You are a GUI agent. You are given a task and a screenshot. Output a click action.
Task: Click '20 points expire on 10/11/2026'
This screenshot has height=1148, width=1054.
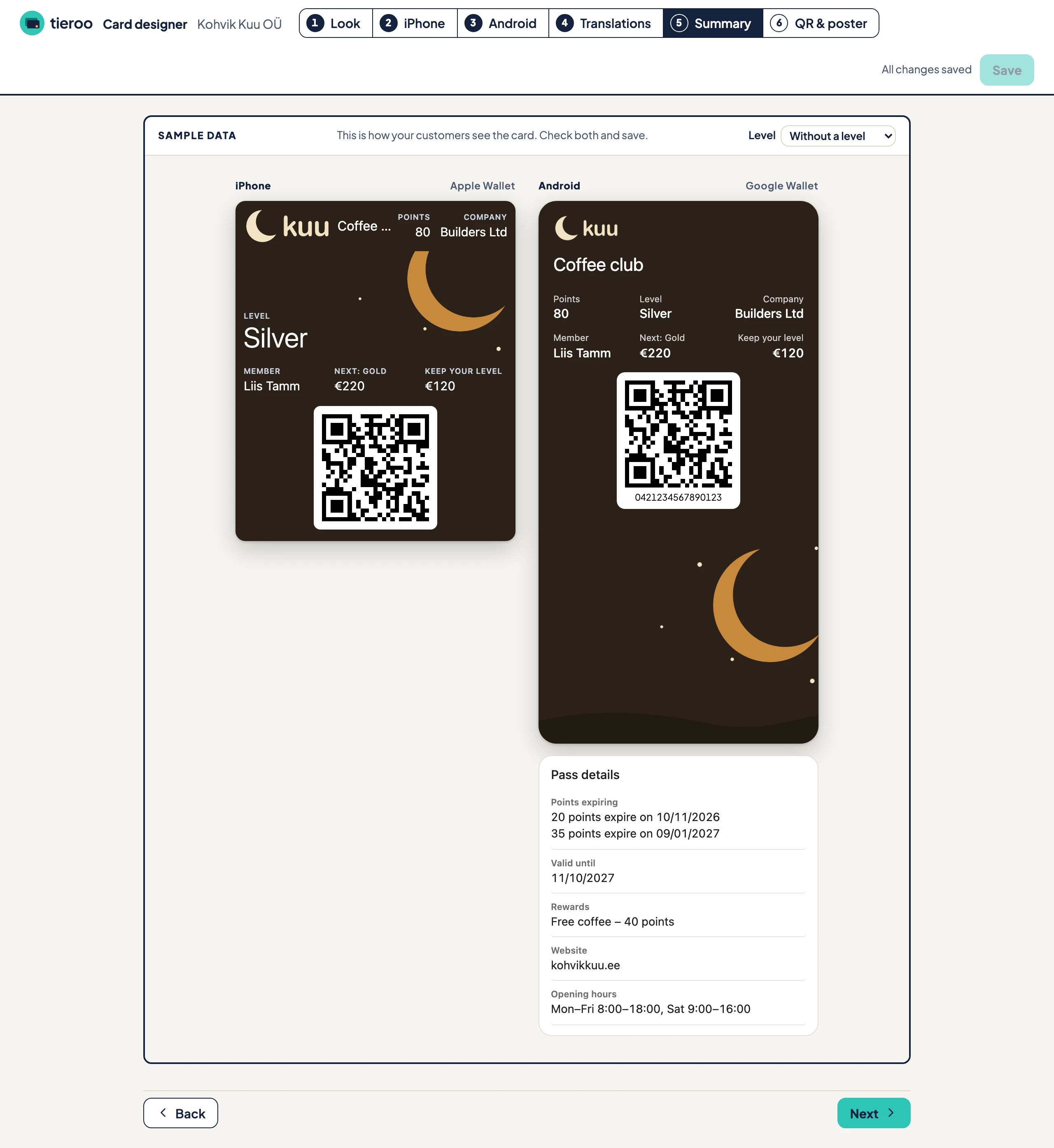point(635,817)
